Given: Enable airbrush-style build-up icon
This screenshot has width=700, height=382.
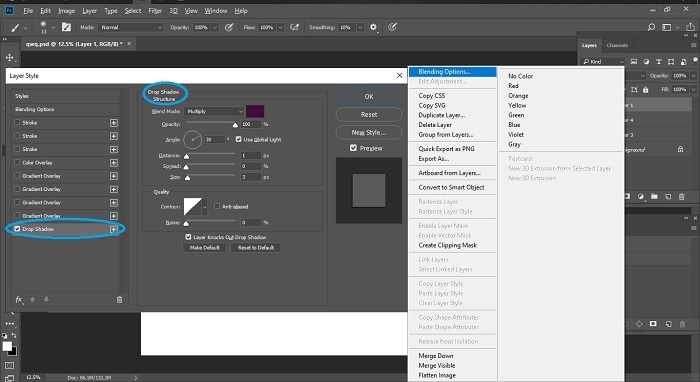Looking at the screenshot, I should coord(295,27).
